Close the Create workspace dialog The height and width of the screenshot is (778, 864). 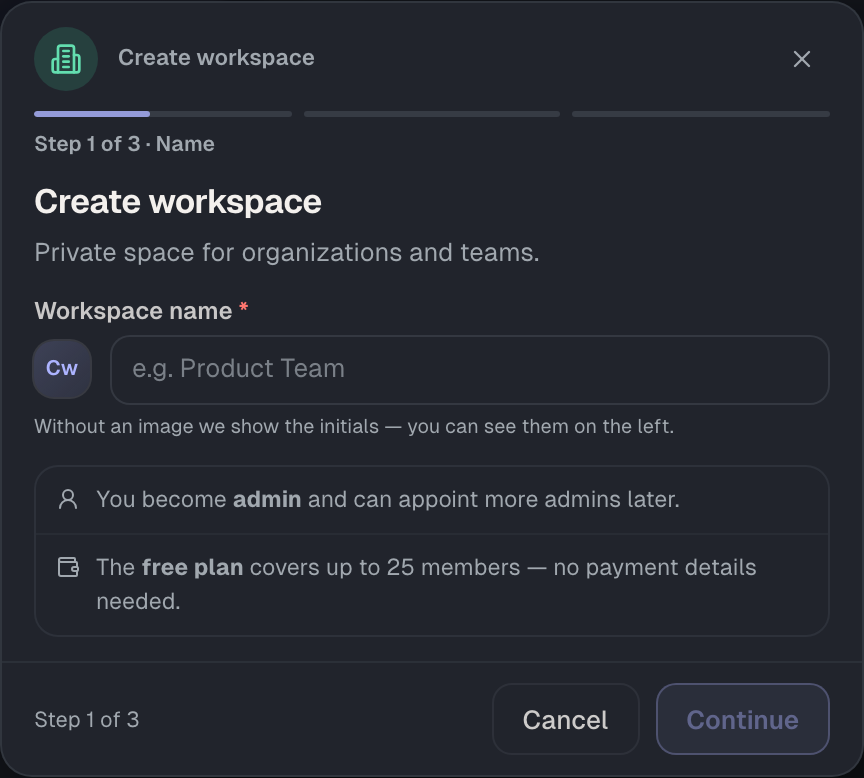(x=802, y=59)
